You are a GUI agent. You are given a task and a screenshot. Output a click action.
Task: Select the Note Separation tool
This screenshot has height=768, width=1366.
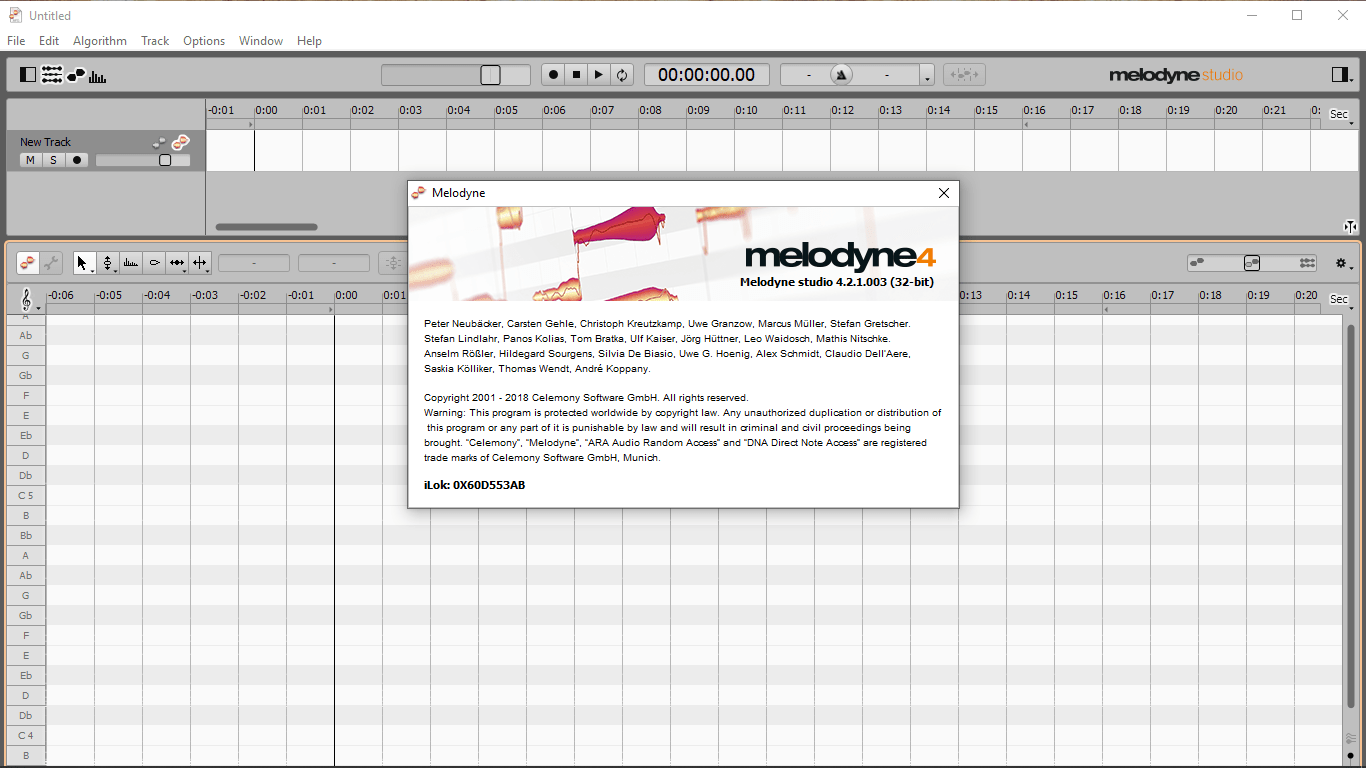click(199, 263)
